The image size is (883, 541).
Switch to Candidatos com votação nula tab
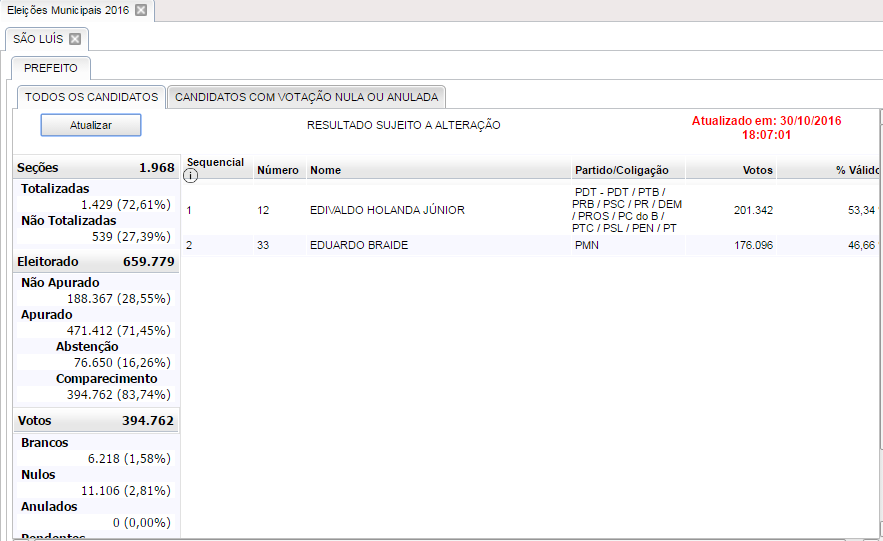click(306, 97)
